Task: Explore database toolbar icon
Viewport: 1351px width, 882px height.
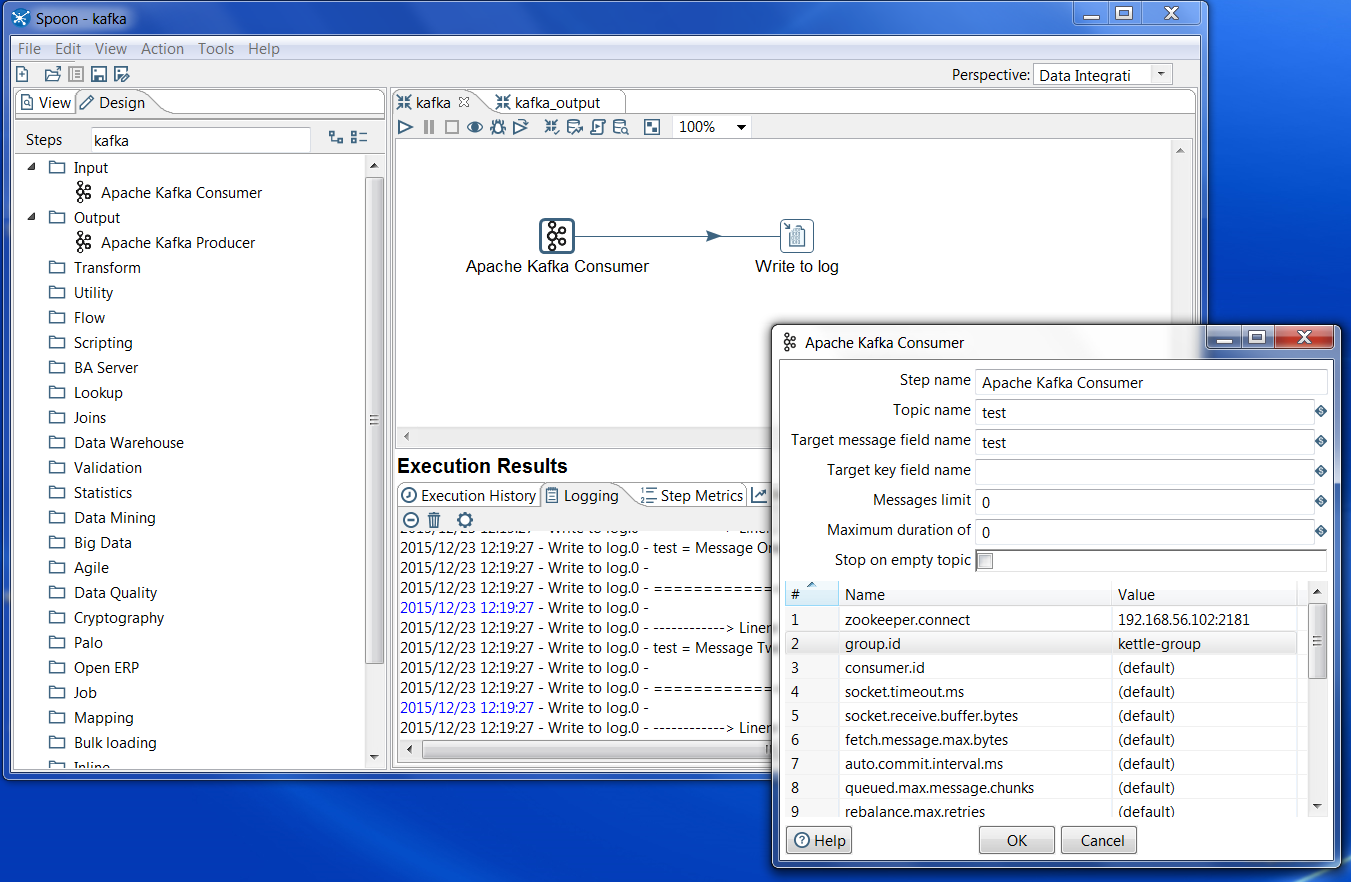Action: point(621,127)
